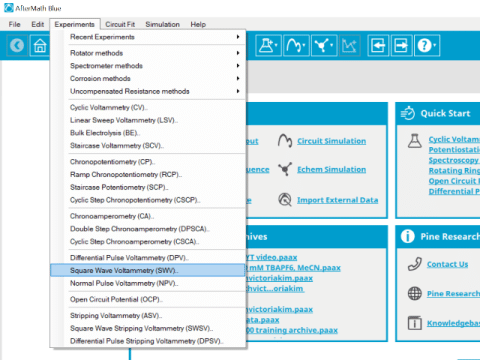The image size is (480, 360).
Task: Open the mM TBAPF6, MeCN.paax archive
Action: tap(294, 268)
